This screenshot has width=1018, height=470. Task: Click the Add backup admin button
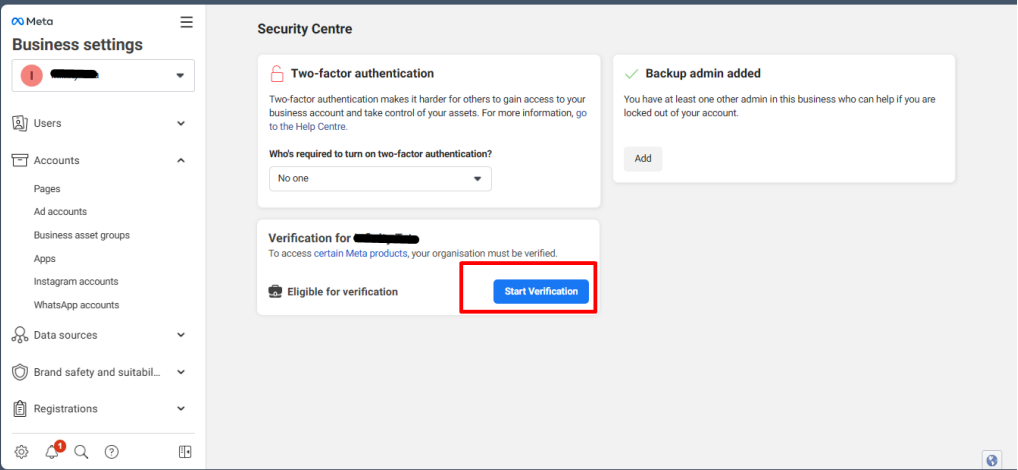[643, 159]
